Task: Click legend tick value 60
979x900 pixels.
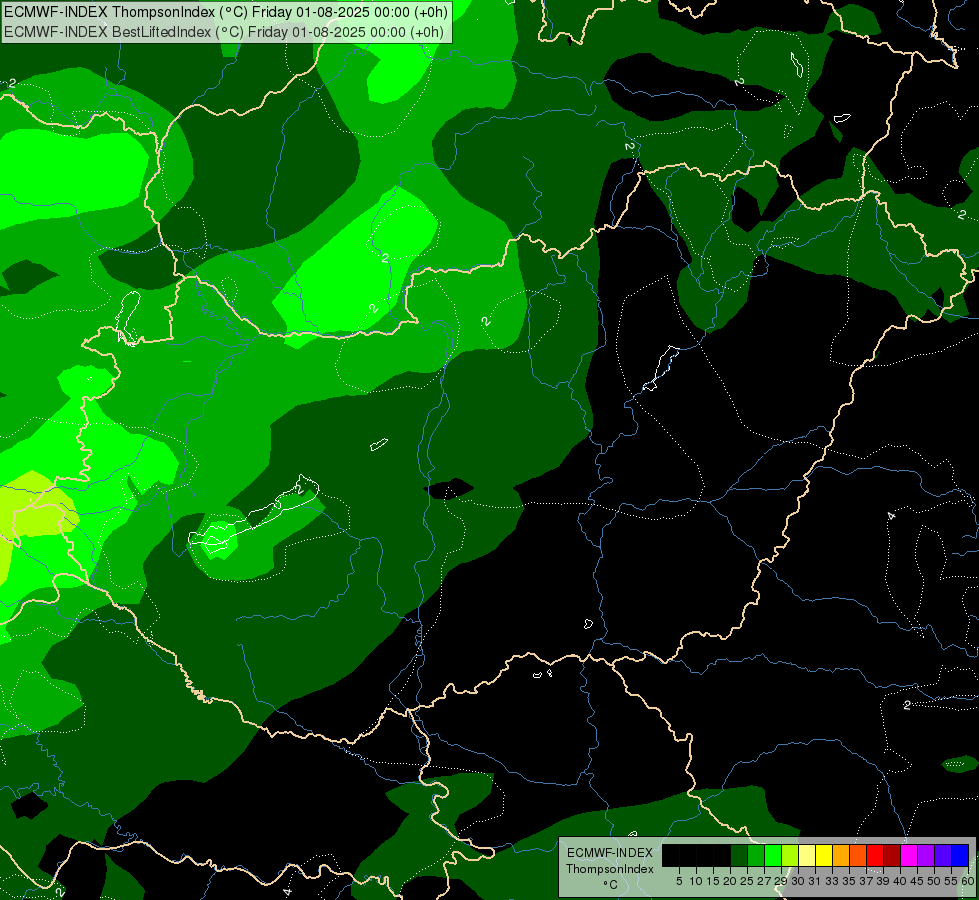Action: [x=968, y=881]
